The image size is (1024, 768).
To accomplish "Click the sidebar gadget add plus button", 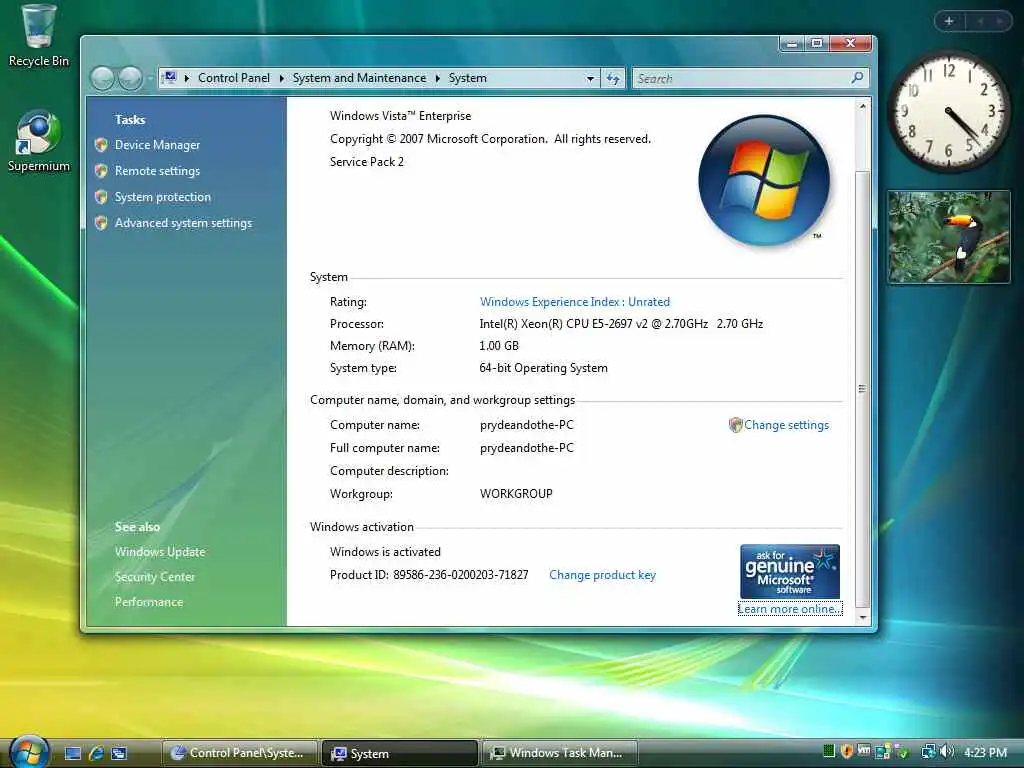I will coord(949,21).
